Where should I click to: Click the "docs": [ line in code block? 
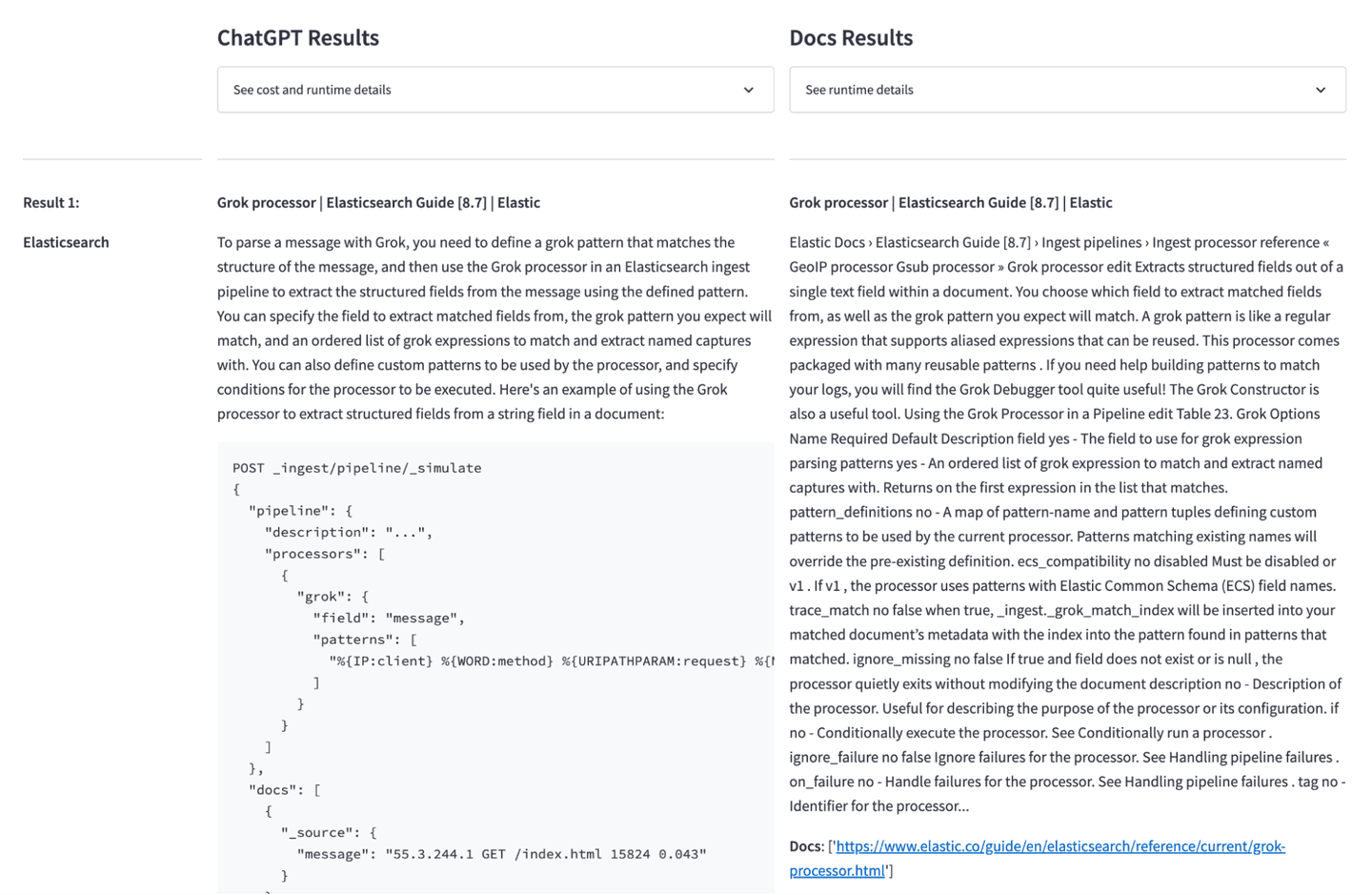pos(284,789)
